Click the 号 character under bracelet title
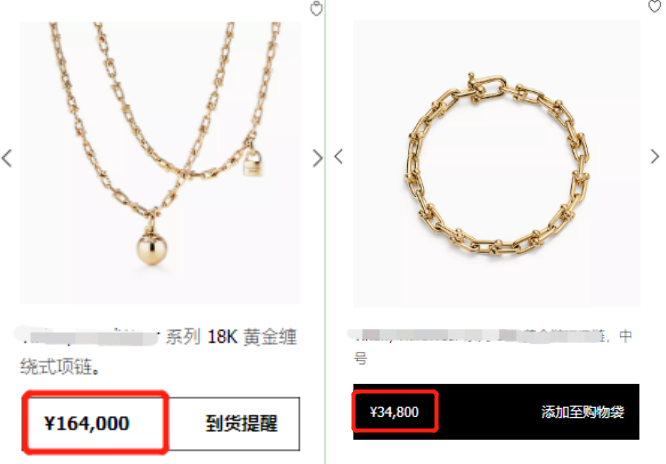 tap(360, 358)
